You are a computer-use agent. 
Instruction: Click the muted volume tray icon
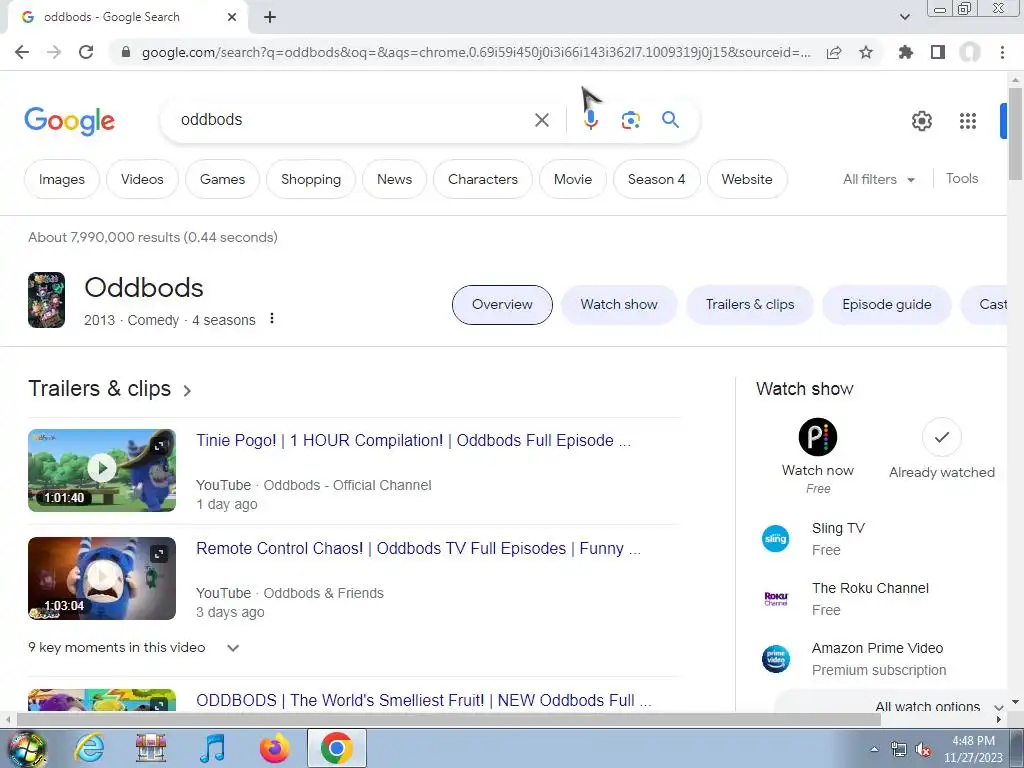coord(923,749)
